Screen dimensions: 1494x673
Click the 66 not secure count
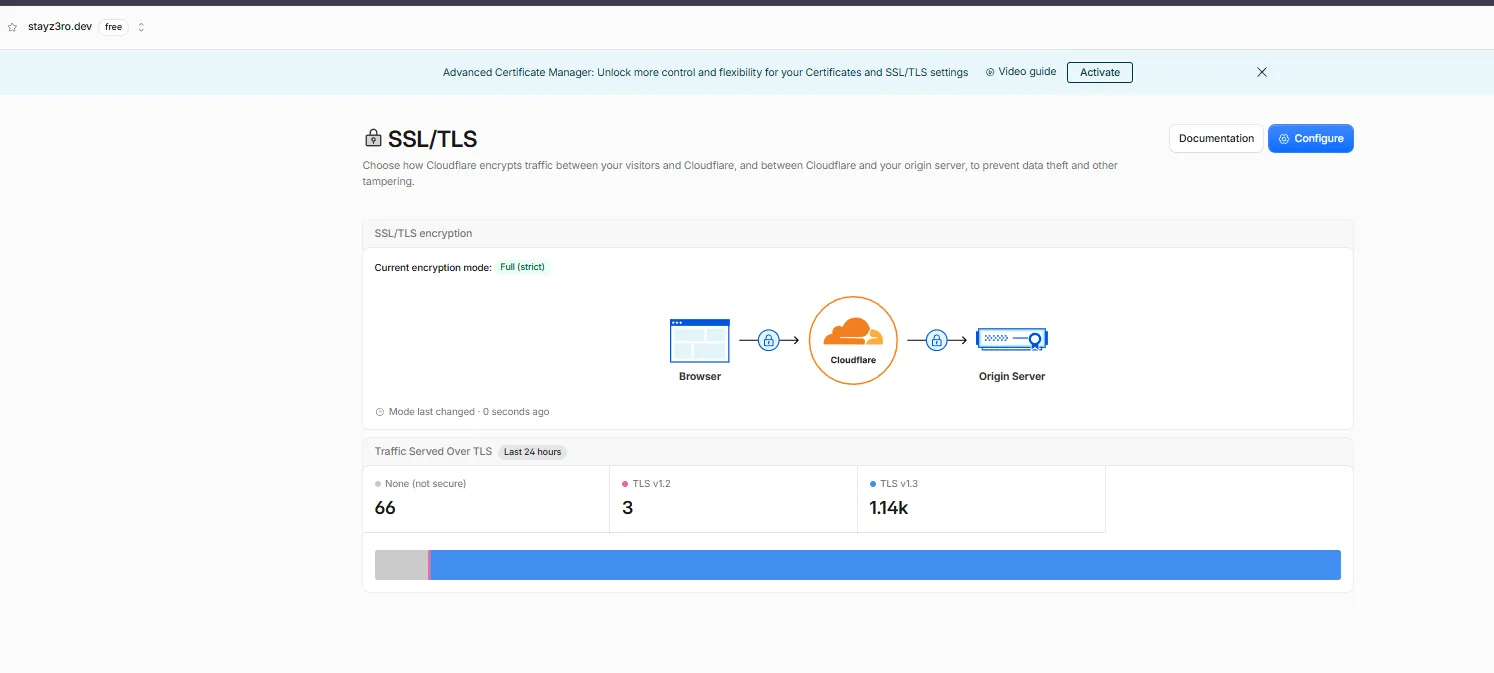[x=385, y=508]
